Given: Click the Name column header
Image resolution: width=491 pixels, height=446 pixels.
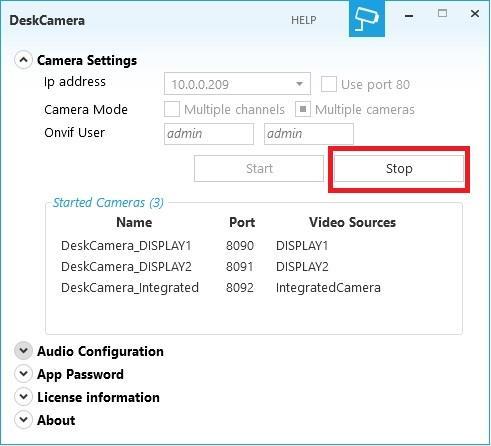Looking at the screenshot, I should (x=134, y=222).
